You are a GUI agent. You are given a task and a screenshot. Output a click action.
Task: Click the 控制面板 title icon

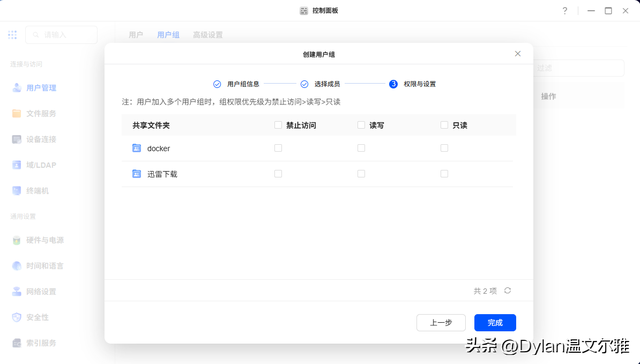click(304, 11)
